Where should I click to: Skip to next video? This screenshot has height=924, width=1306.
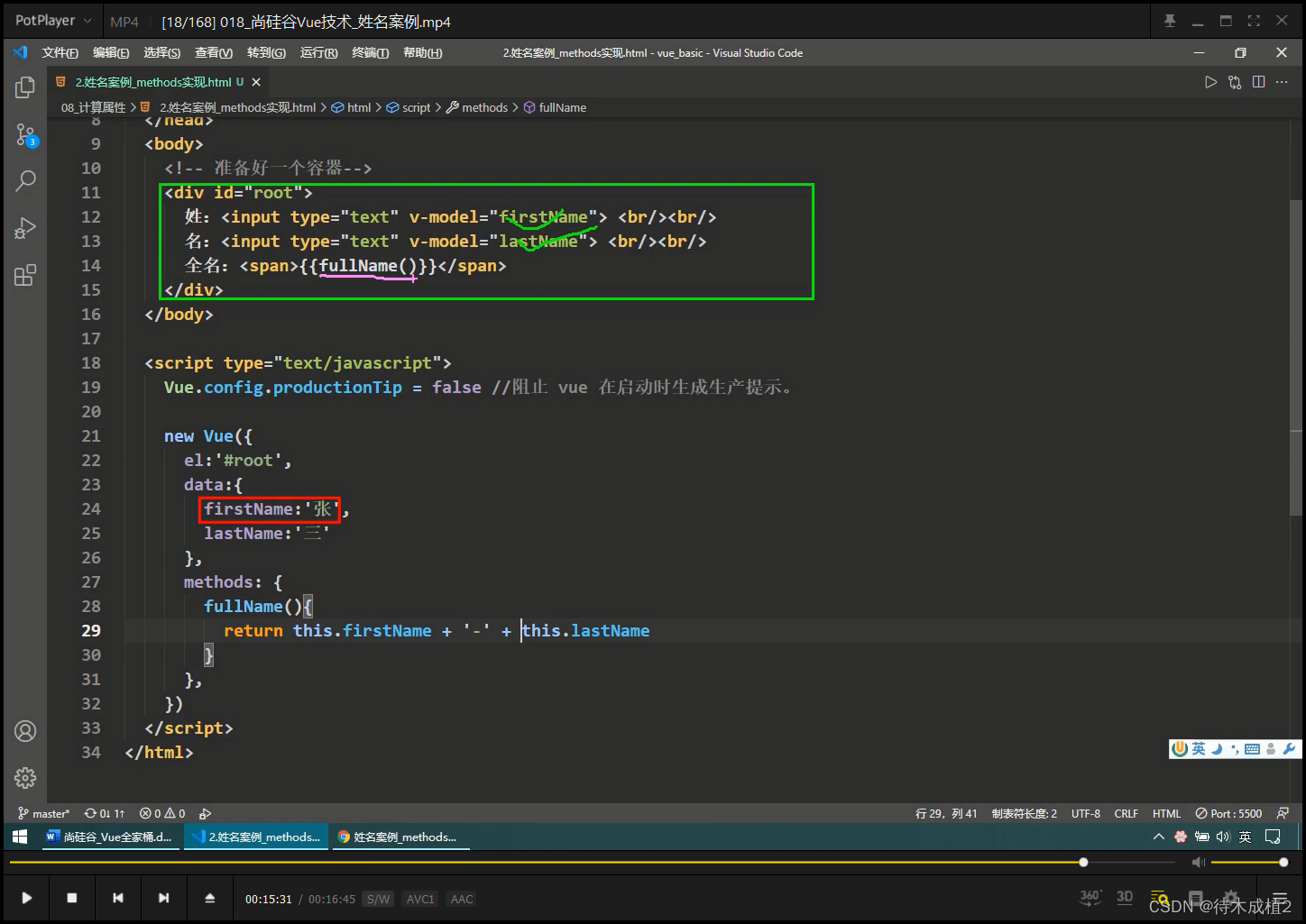coord(163,898)
